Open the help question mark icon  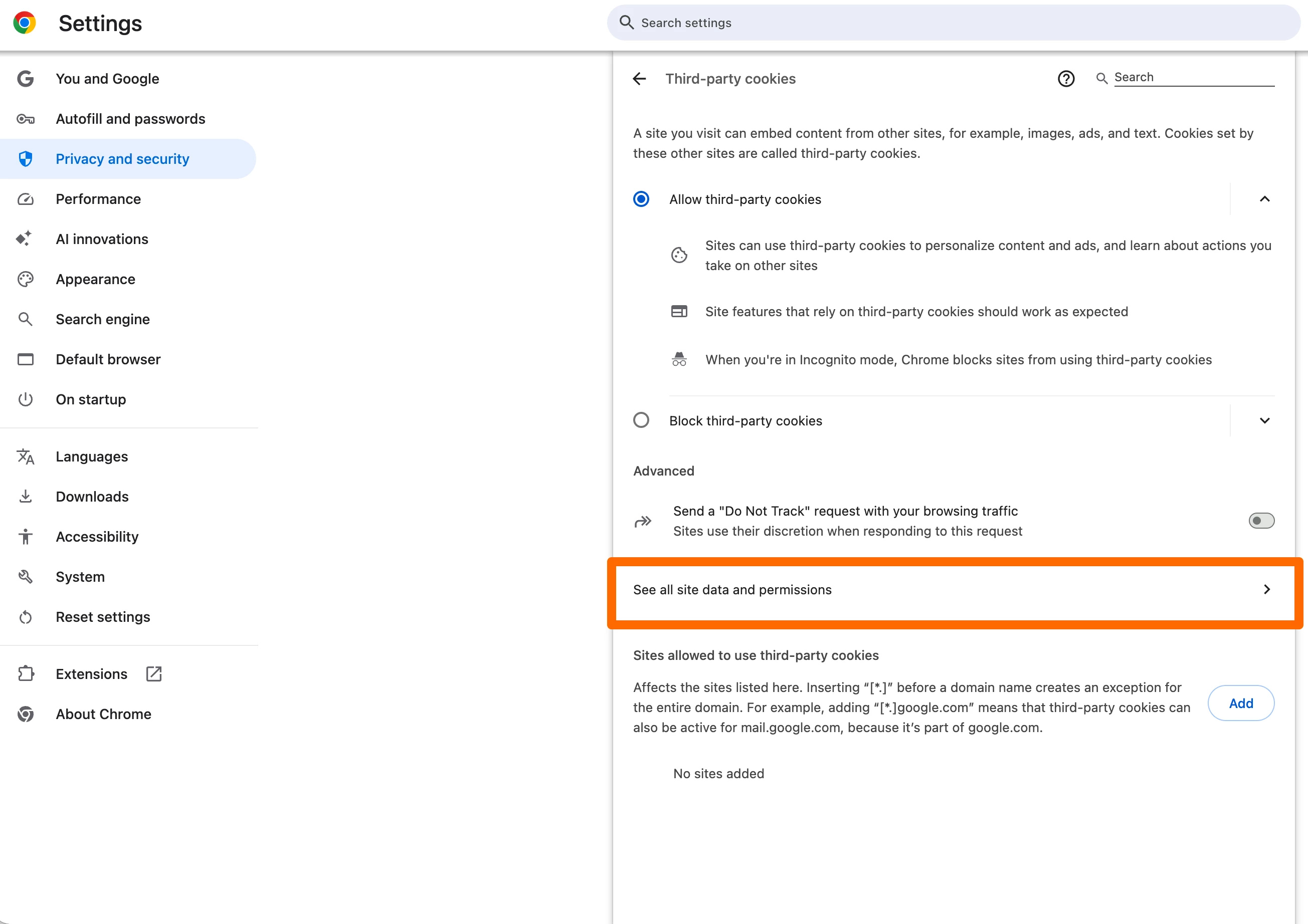point(1066,79)
